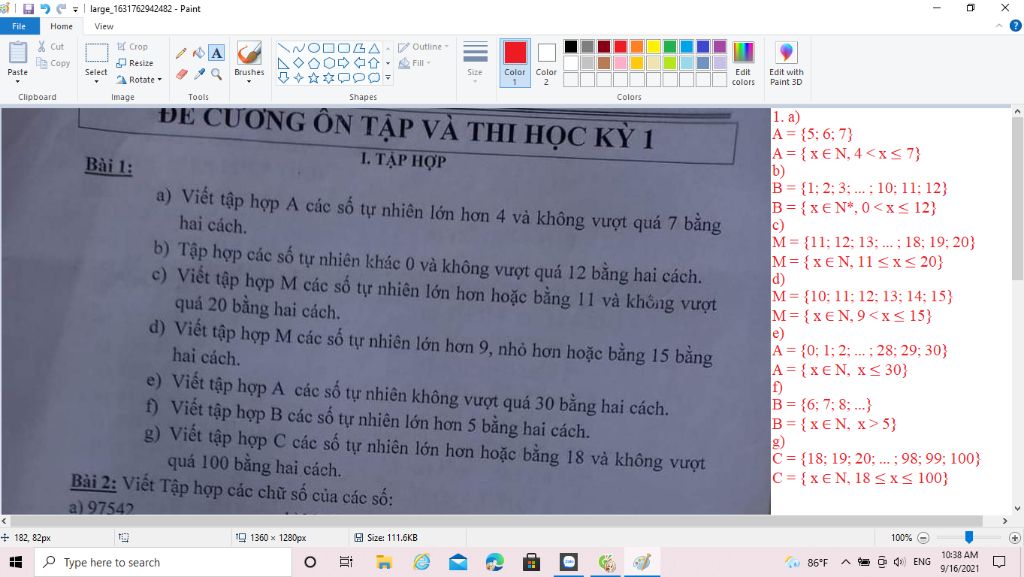
Task: Click the Resize button
Action: (135, 63)
